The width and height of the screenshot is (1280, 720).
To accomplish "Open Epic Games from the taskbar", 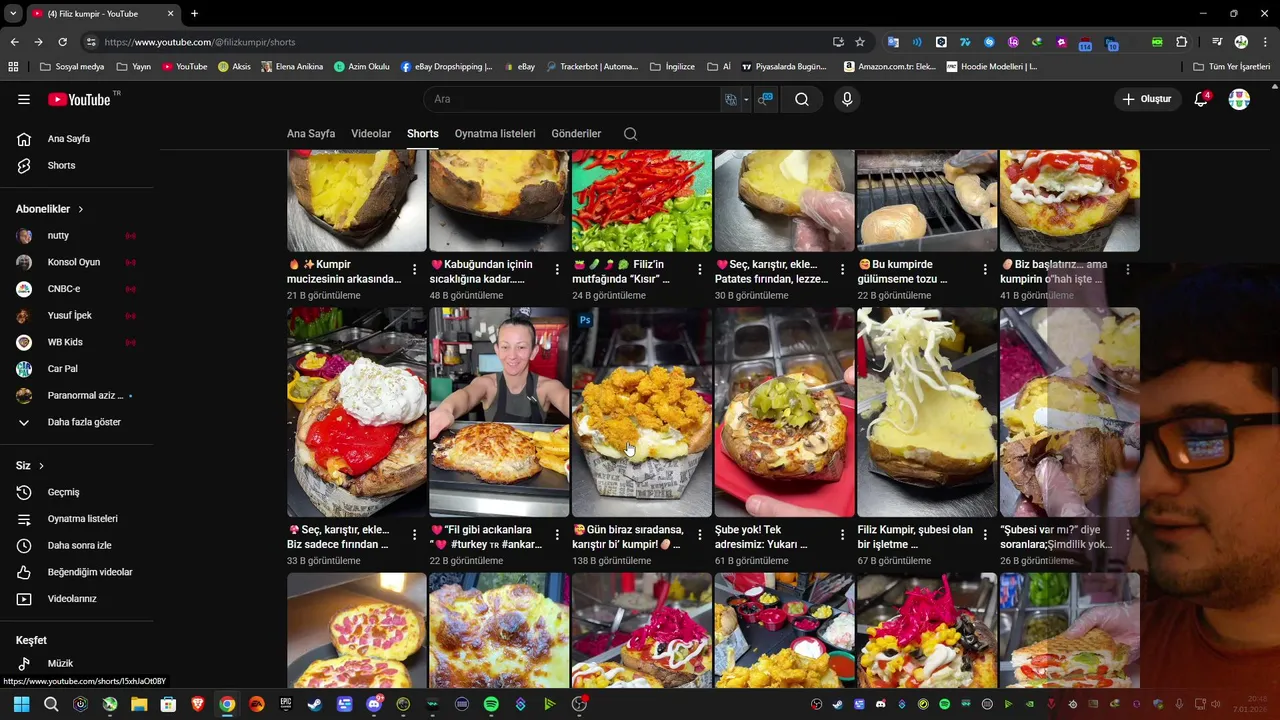I will [x=286, y=704].
